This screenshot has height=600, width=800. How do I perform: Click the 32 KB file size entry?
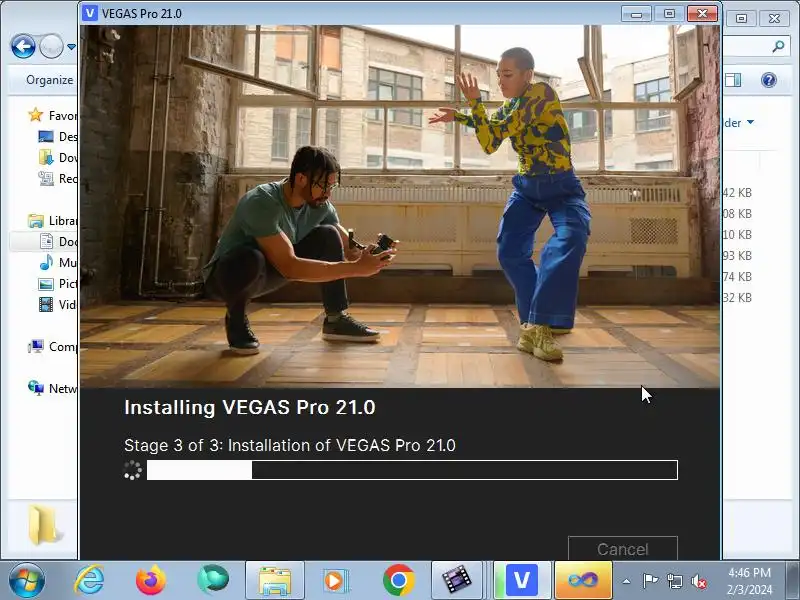pos(737,297)
